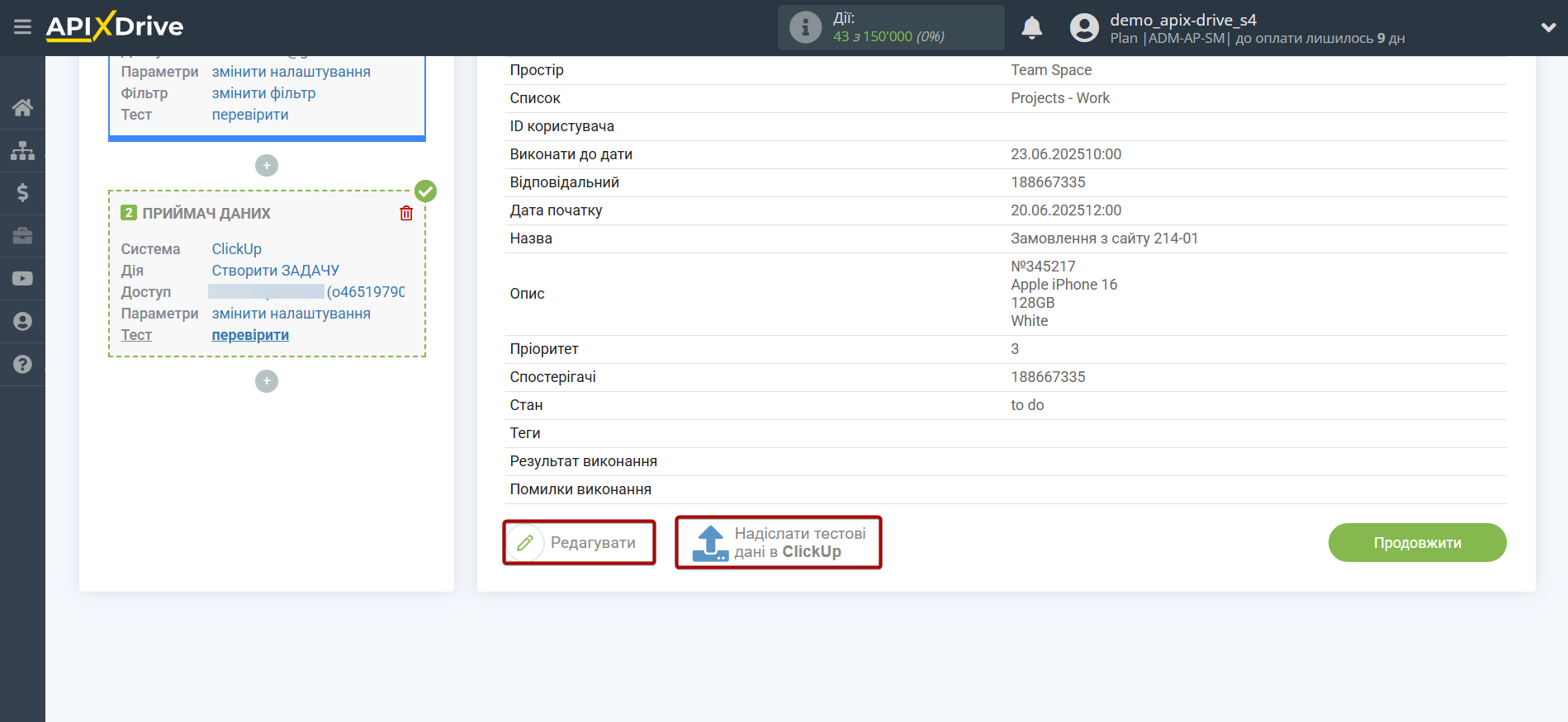This screenshot has height=722, width=1568.
Task: Delete the data receiver block
Action: tap(406, 213)
